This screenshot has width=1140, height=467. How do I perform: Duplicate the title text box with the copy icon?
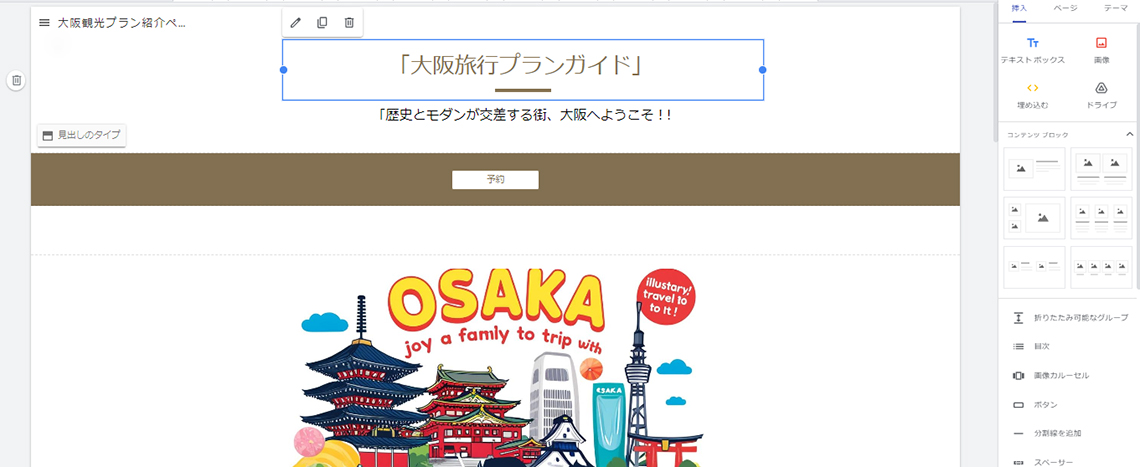322,23
